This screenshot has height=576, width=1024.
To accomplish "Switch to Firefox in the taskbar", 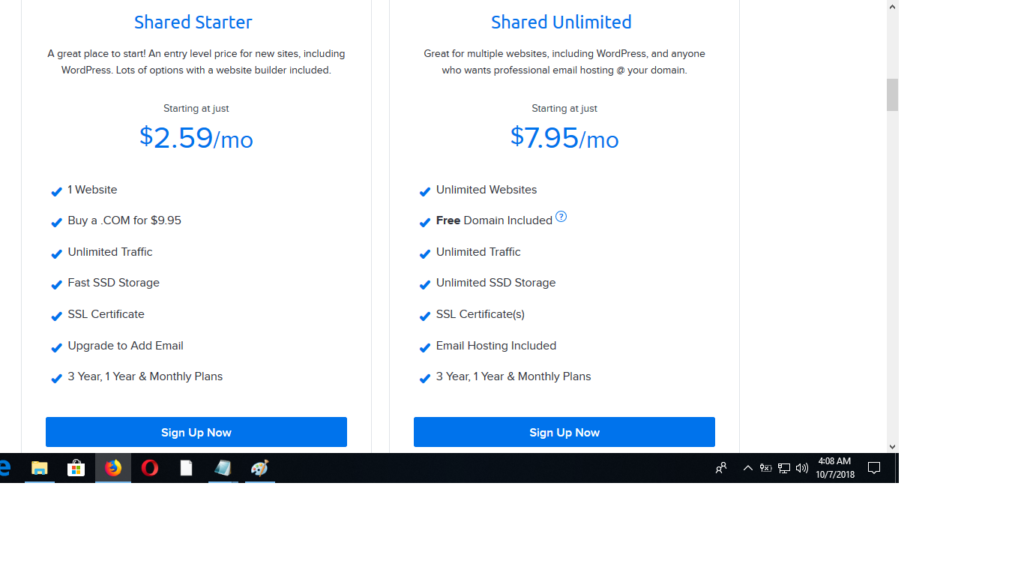I will tap(113, 468).
